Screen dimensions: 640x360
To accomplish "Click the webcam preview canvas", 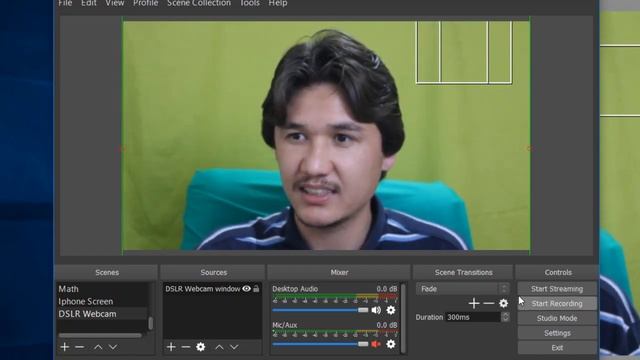I will [326, 136].
